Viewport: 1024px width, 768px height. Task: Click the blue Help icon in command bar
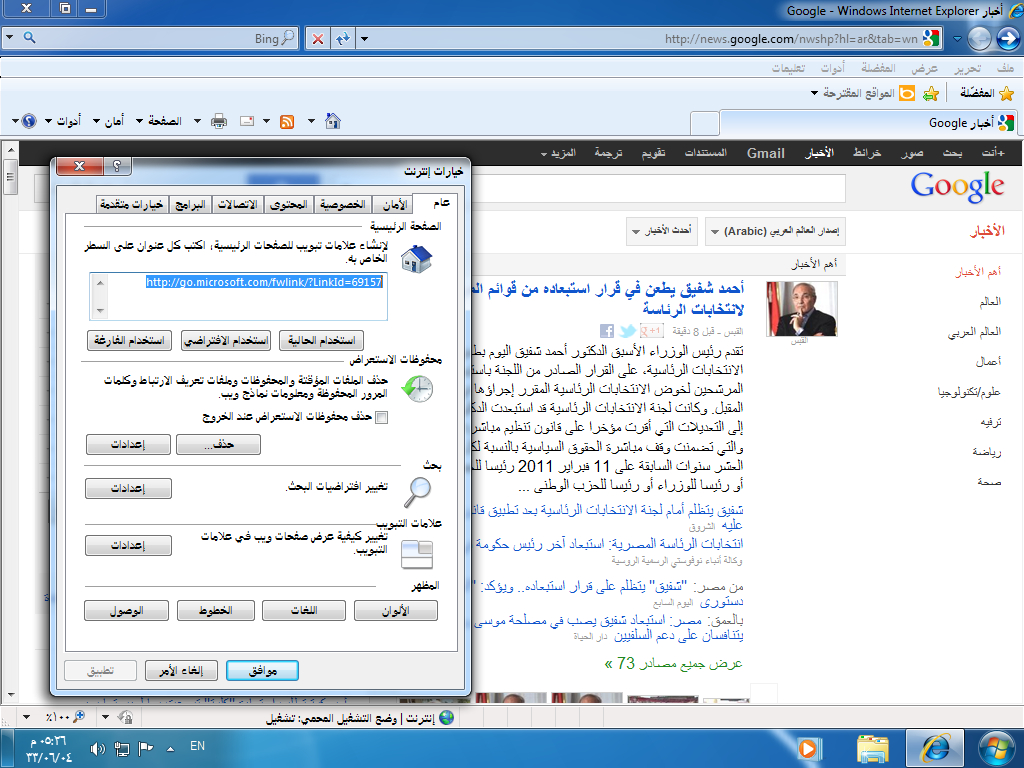(29, 121)
